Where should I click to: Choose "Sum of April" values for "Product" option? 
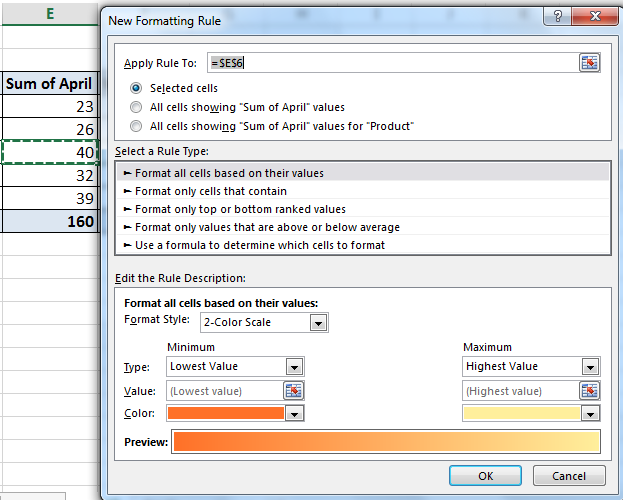[136, 126]
